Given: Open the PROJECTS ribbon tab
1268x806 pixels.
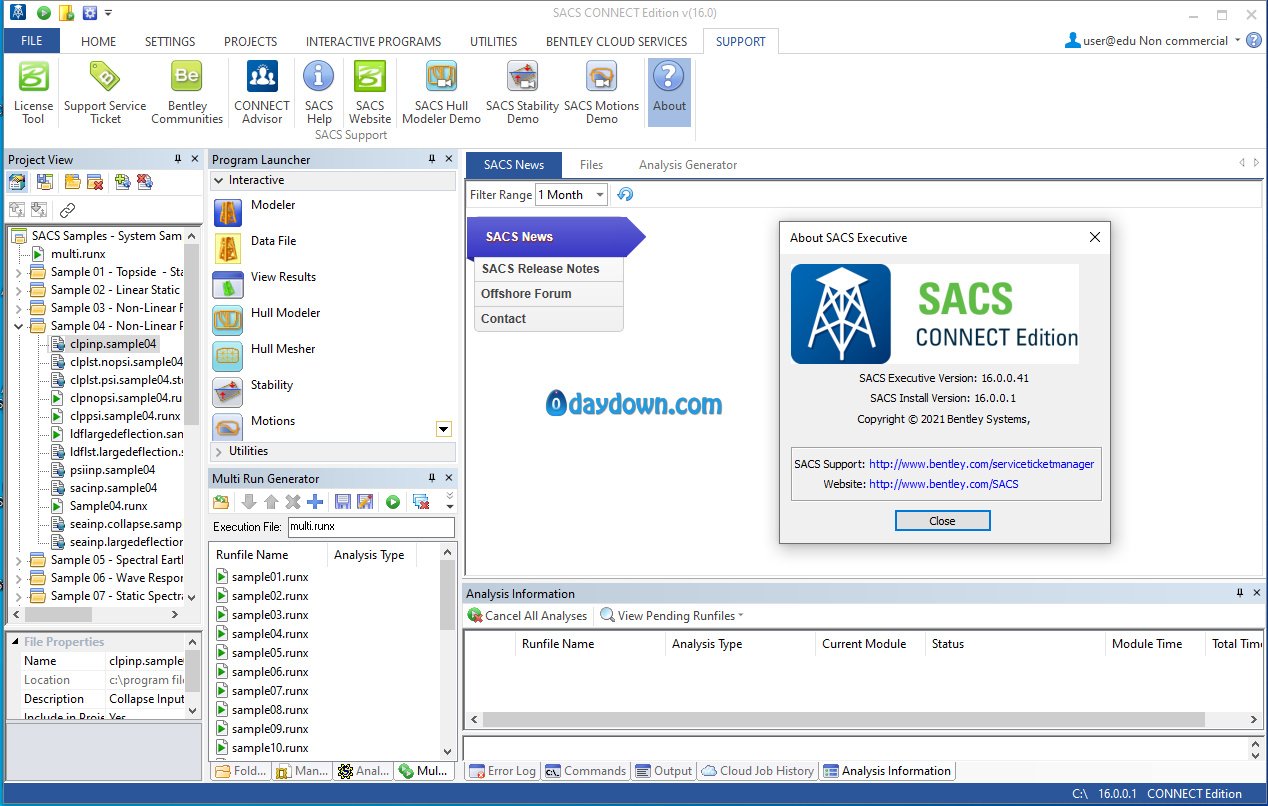Looking at the screenshot, I should pos(250,42).
